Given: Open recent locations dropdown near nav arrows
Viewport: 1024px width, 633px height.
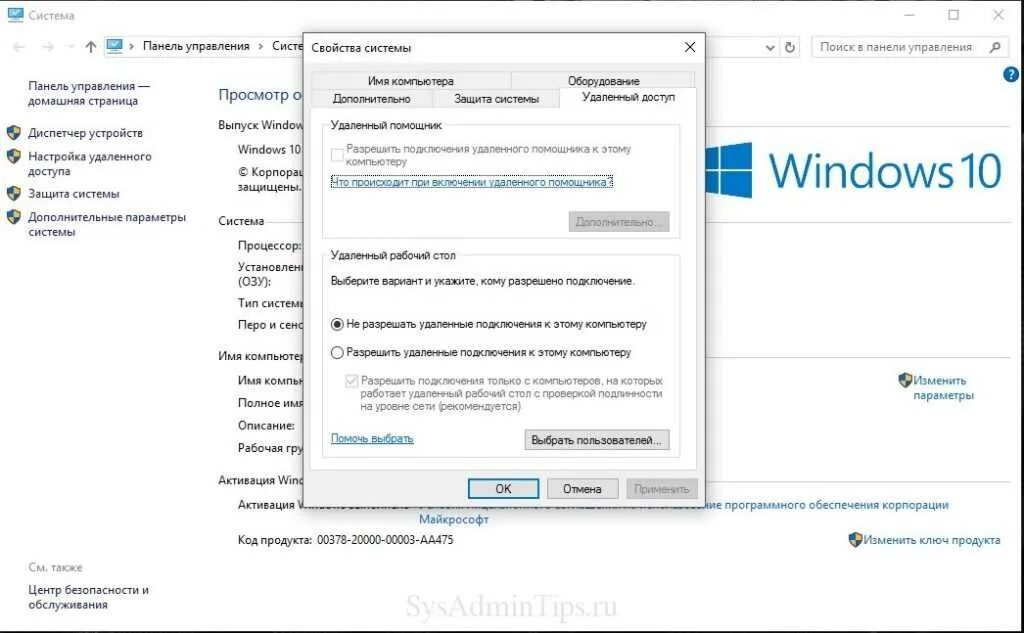Looking at the screenshot, I should pos(69,47).
